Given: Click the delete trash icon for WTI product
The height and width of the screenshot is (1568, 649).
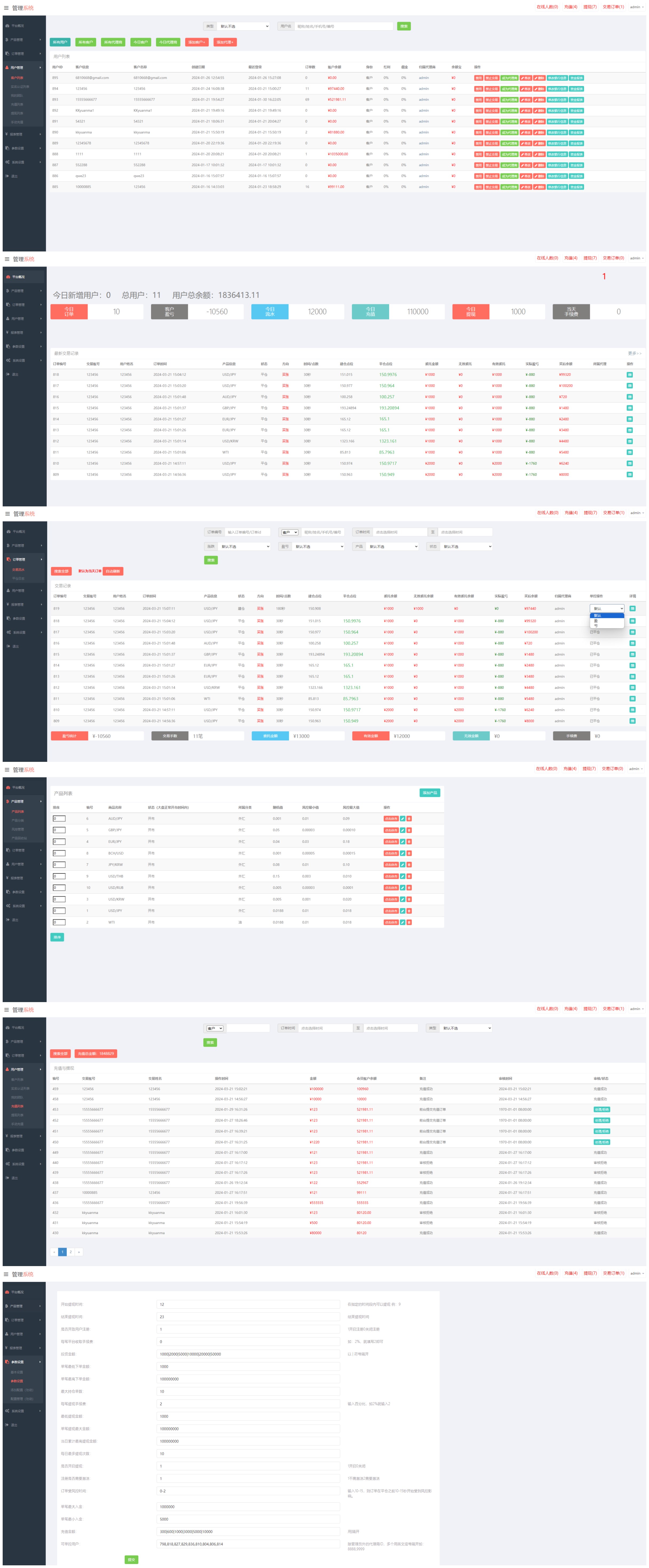Looking at the screenshot, I should tap(409, 923).
